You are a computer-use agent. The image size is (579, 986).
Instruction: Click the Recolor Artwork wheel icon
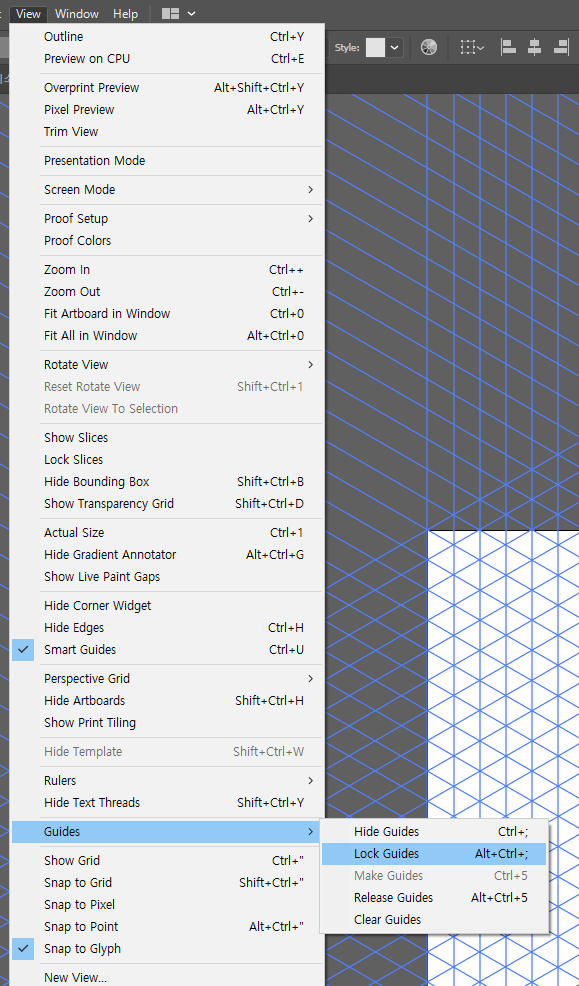pos(429,47)
